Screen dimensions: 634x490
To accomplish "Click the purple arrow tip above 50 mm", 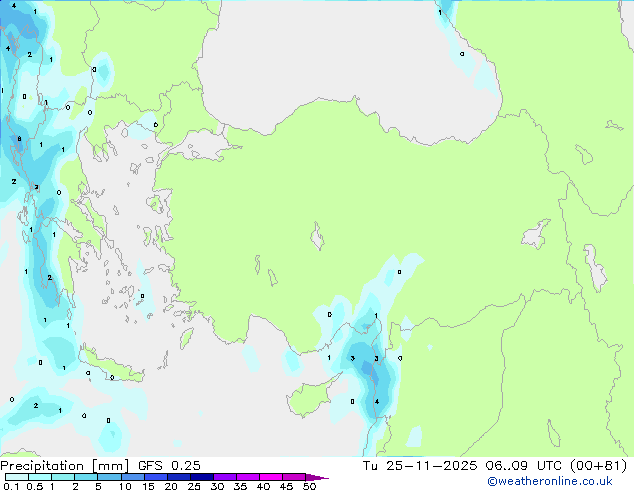I will pyautogui.click(x=317, y=477).
